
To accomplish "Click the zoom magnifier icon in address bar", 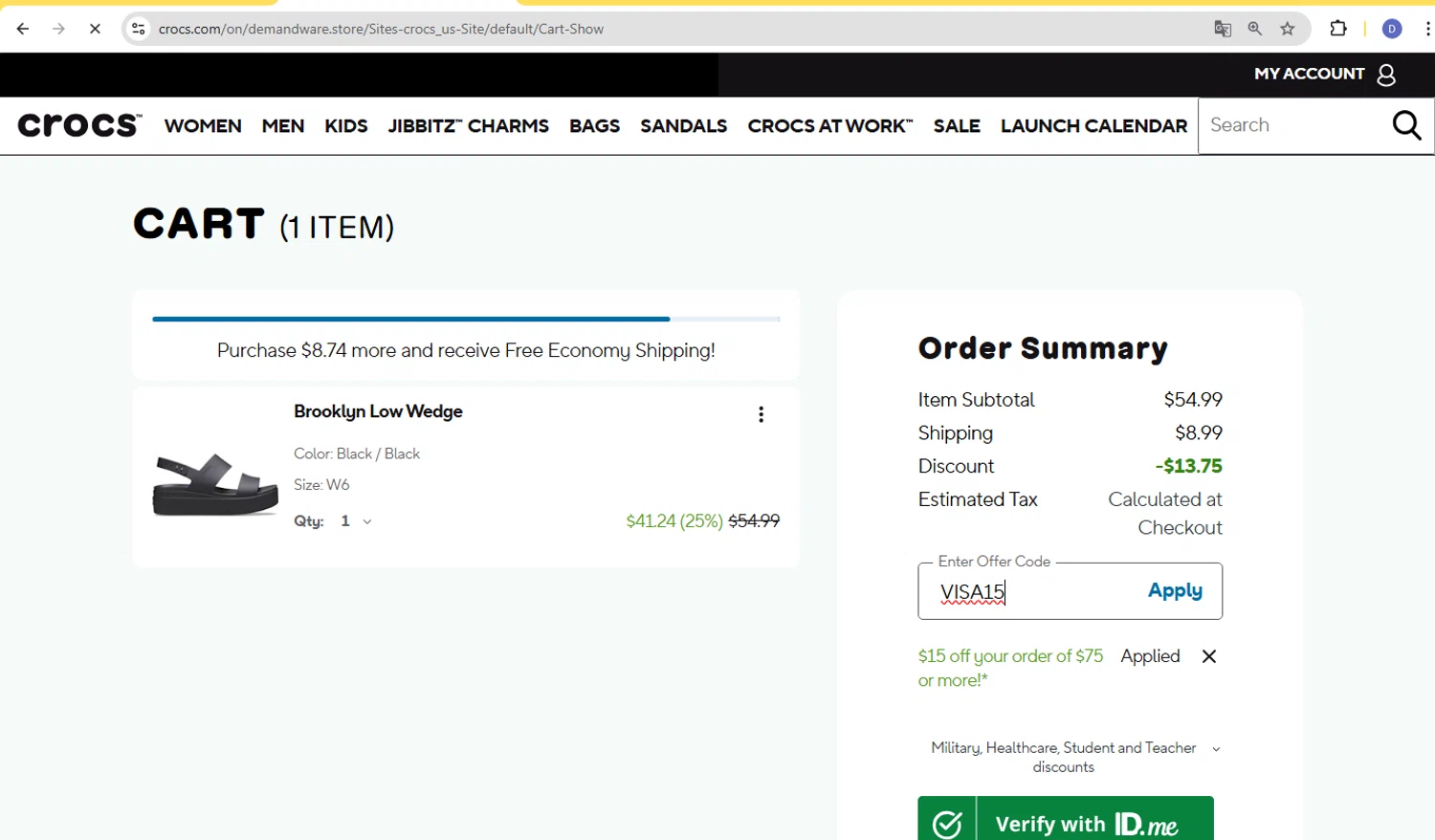I will [x=1255, y=29].
